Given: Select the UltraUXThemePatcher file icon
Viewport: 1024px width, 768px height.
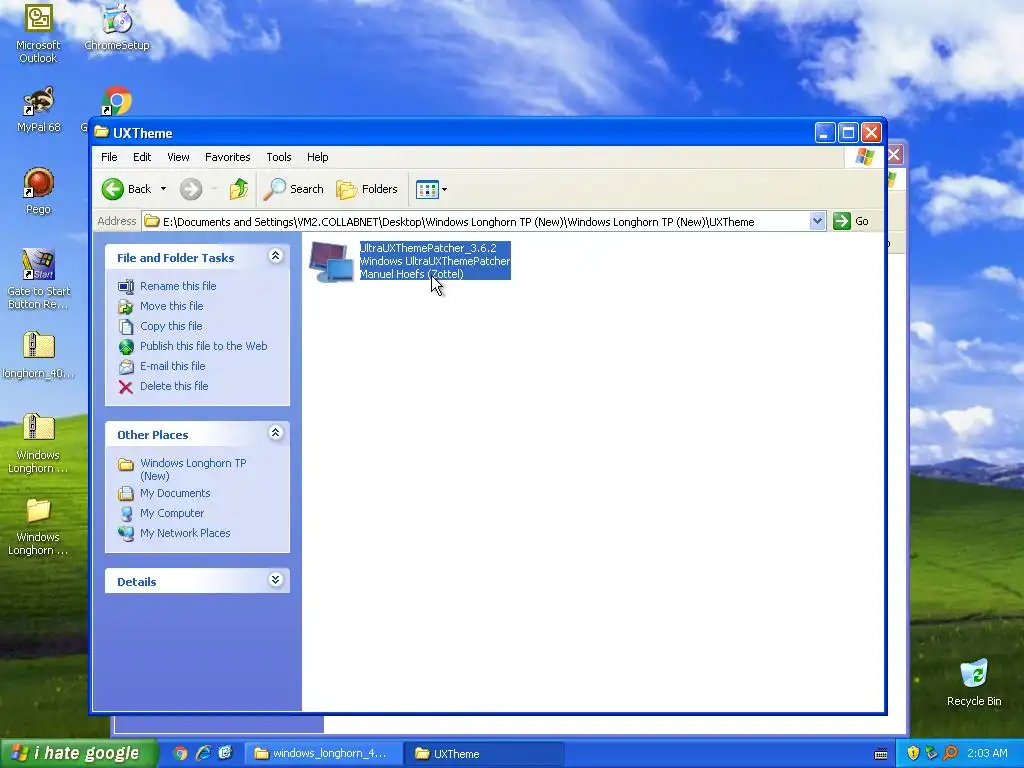Looking at the screenshot, I should (331, 261).
